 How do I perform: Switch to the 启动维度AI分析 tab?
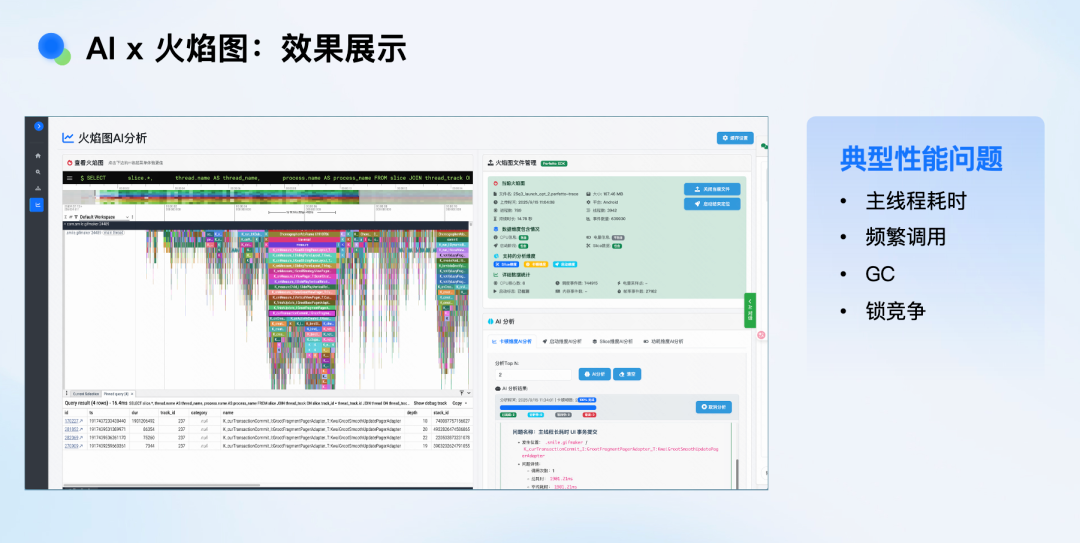tap(565, 341)
